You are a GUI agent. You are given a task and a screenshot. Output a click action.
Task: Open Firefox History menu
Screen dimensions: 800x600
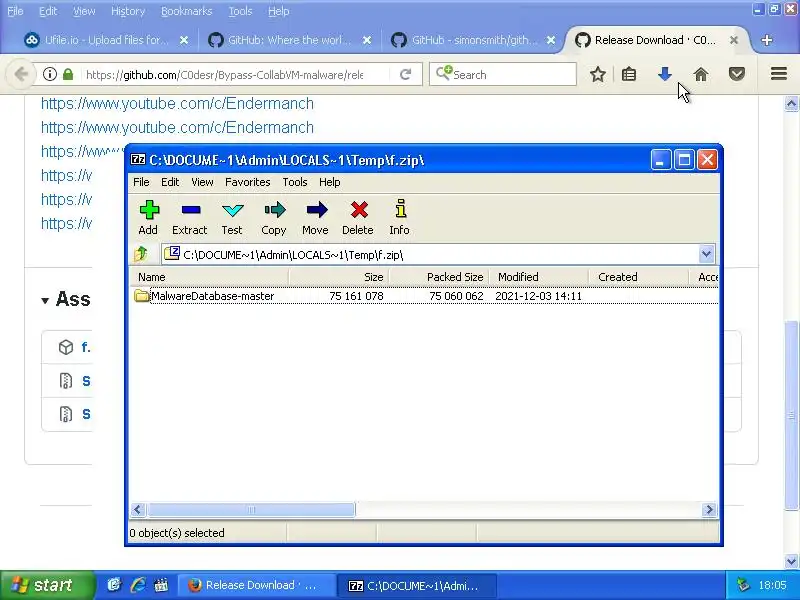[x=128, y=11]
